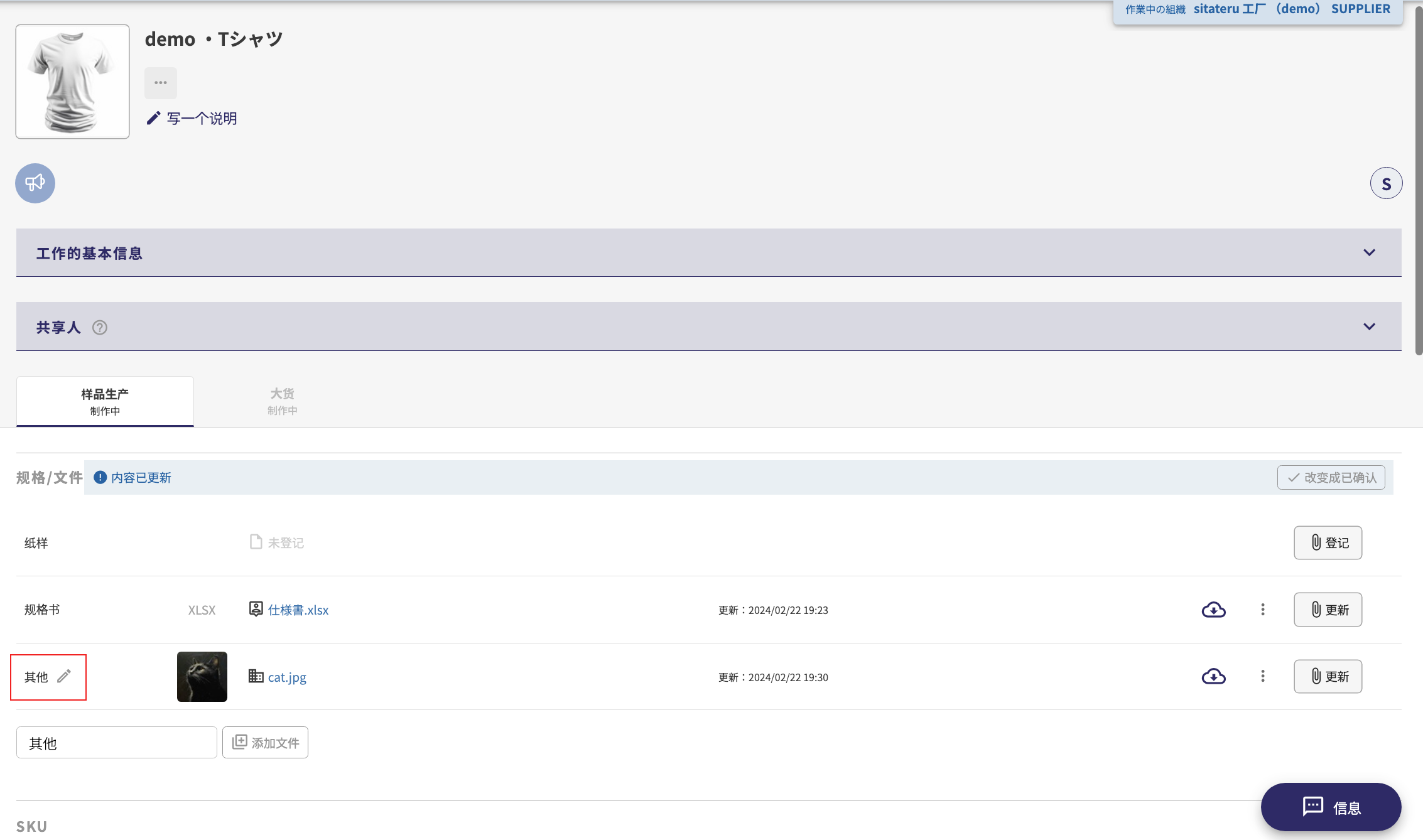Click the help question mark beside 共享人

[100, 328]
